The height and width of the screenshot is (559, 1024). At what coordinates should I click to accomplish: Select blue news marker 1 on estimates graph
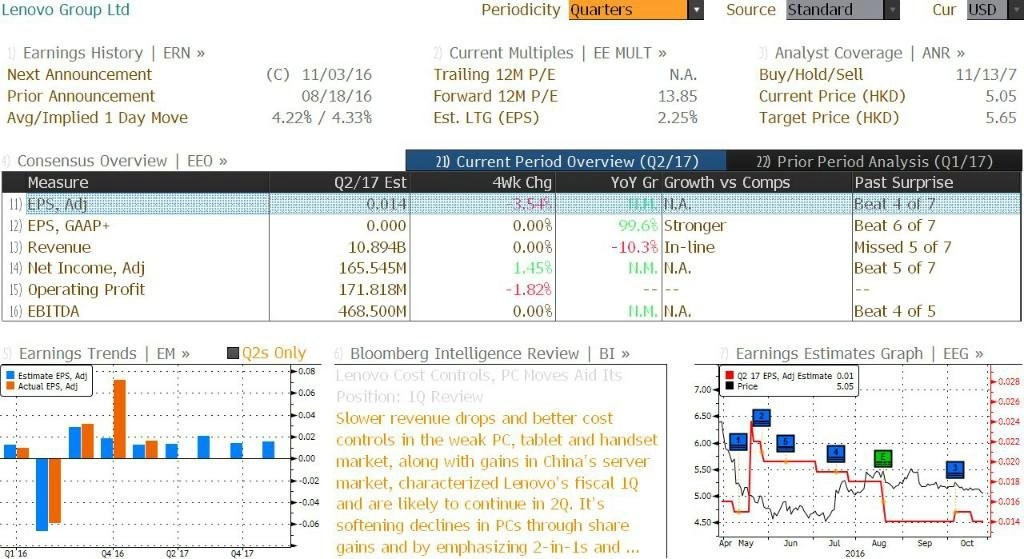pyautogui.click(x=738, y=441)
